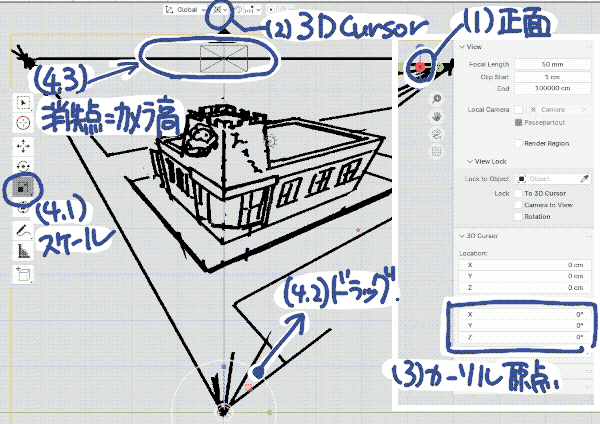Click the camera object in viewport
This screenshot has height=424, width=600.
tap(224, 58)
